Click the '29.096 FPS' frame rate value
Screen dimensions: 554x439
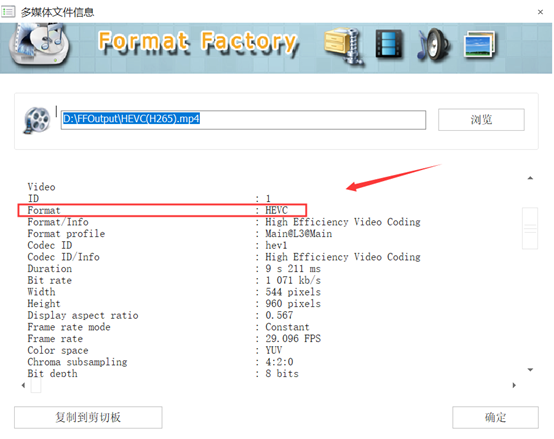(x=293, y=338)
